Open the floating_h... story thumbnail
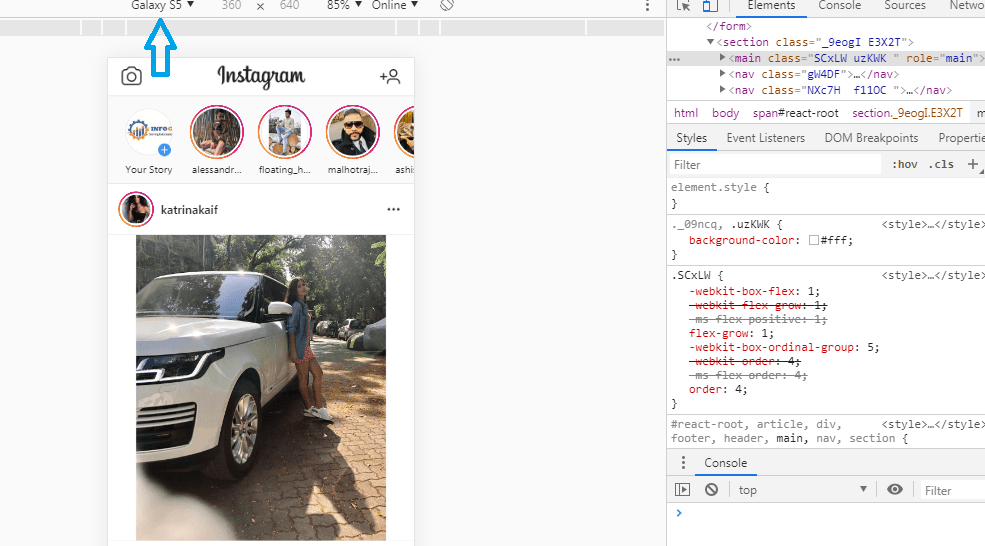Screen dimensions: 985x546 pos(285,132)
